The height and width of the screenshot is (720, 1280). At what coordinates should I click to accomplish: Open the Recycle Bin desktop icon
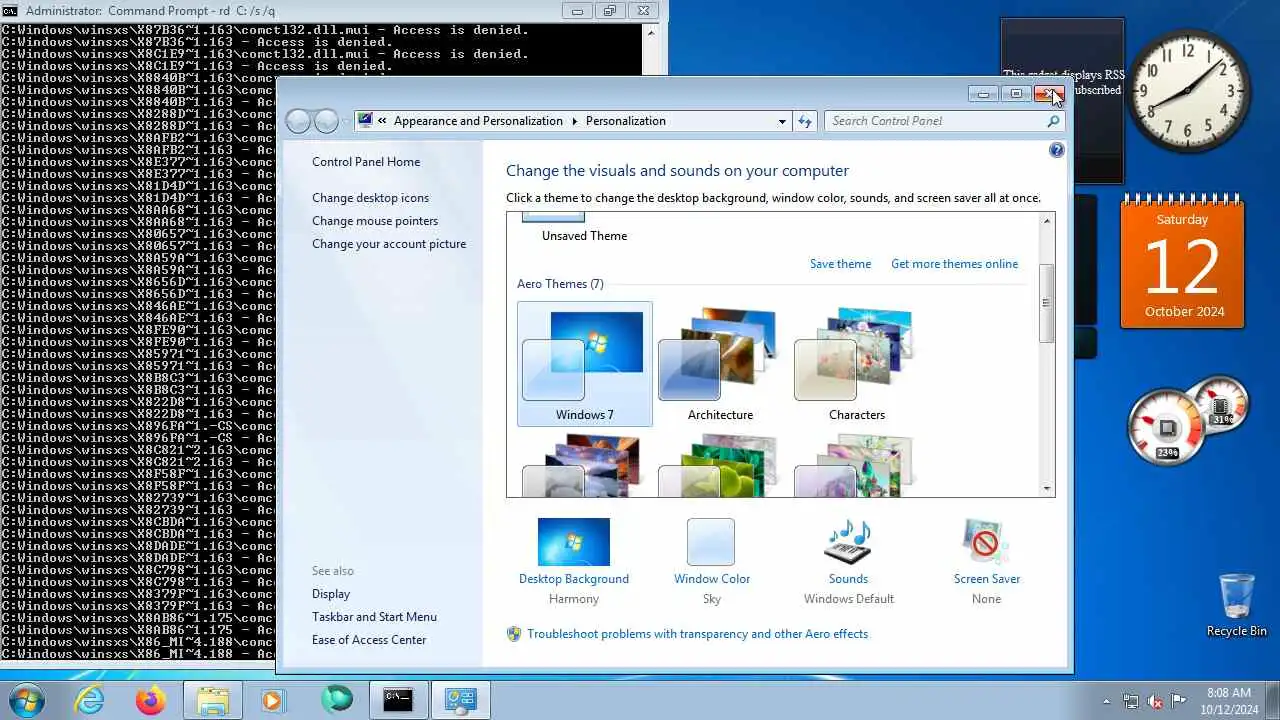pos(1236,605)
